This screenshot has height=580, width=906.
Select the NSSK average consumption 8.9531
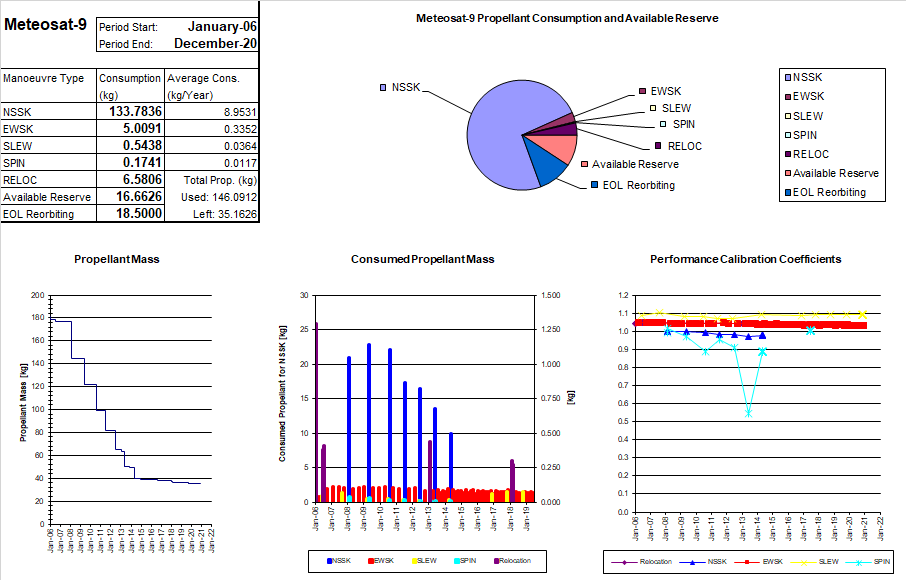pos(240,112)
